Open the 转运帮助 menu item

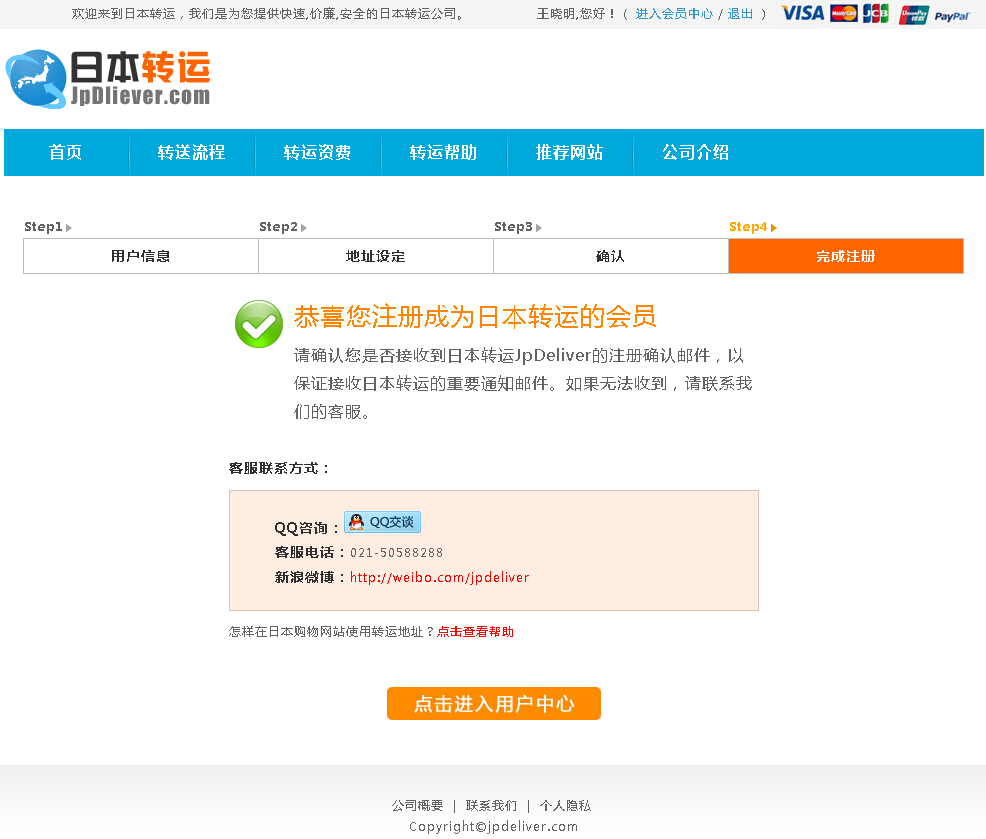pos(444,152)
